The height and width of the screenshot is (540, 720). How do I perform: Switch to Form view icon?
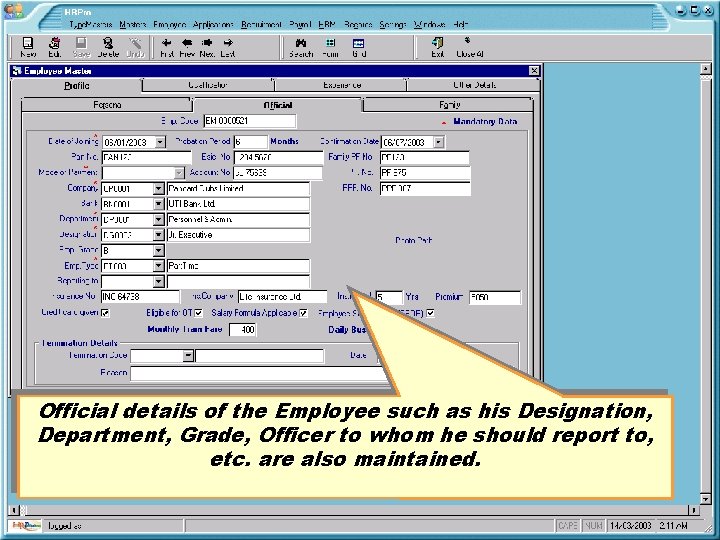click(x=330, y=43)
